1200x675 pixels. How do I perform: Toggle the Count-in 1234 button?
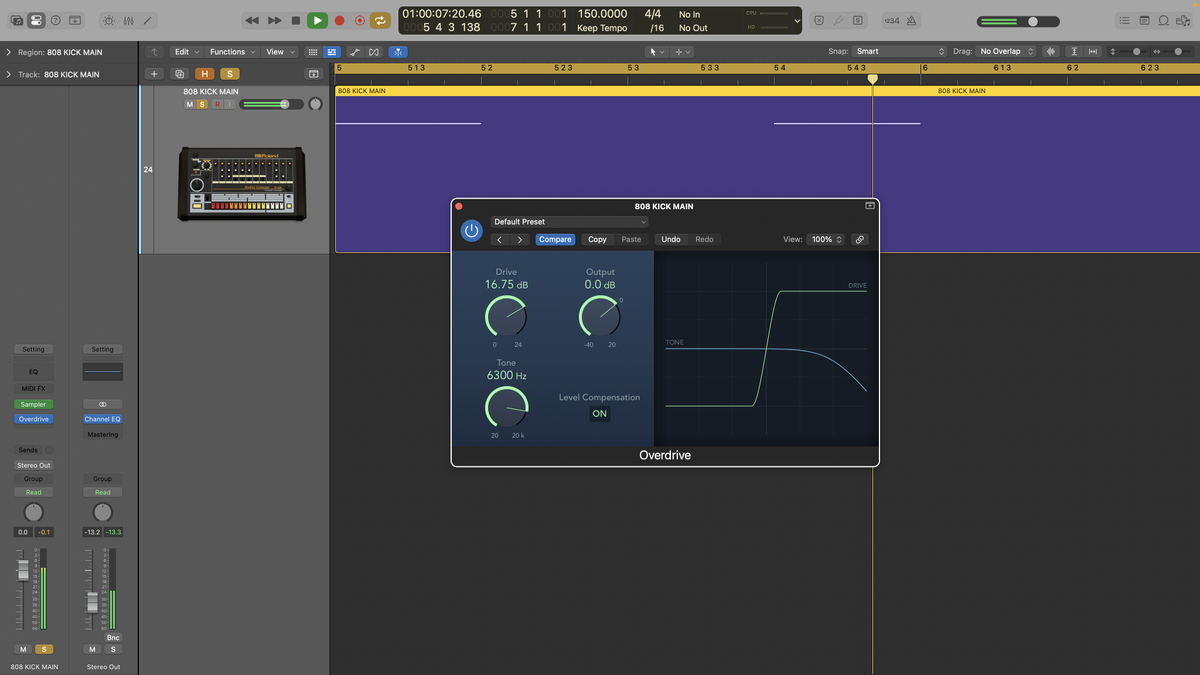[890, 20]
